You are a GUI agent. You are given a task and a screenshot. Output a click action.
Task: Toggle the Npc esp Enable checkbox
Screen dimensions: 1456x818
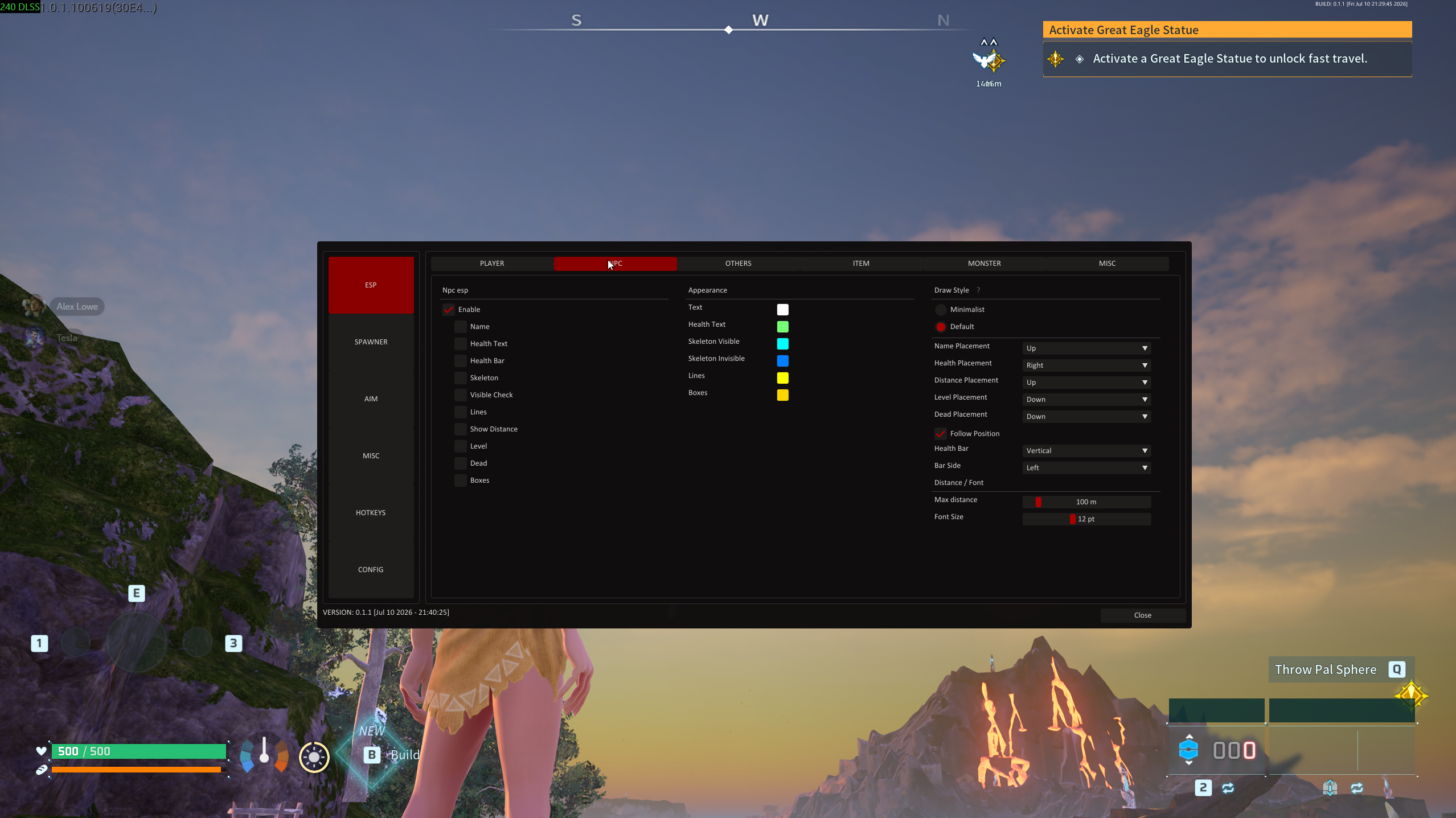click(449, 310)
